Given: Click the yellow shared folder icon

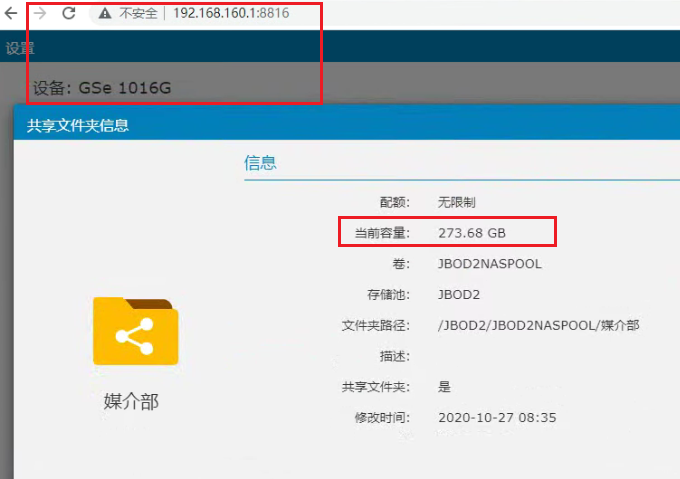Looking at the screenshot, I should coord(135,331).
